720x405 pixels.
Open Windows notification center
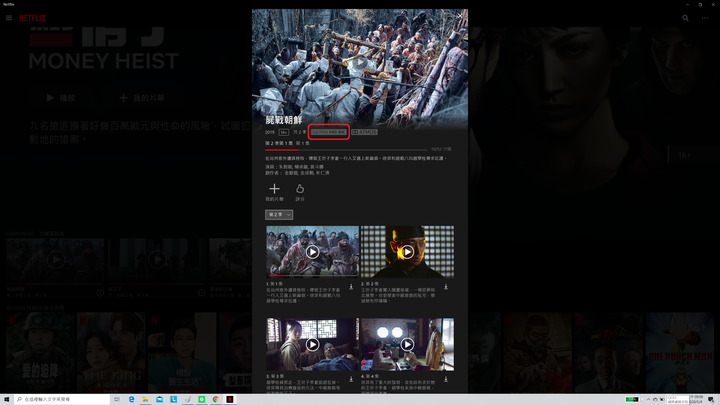click(x=711, y=399)
